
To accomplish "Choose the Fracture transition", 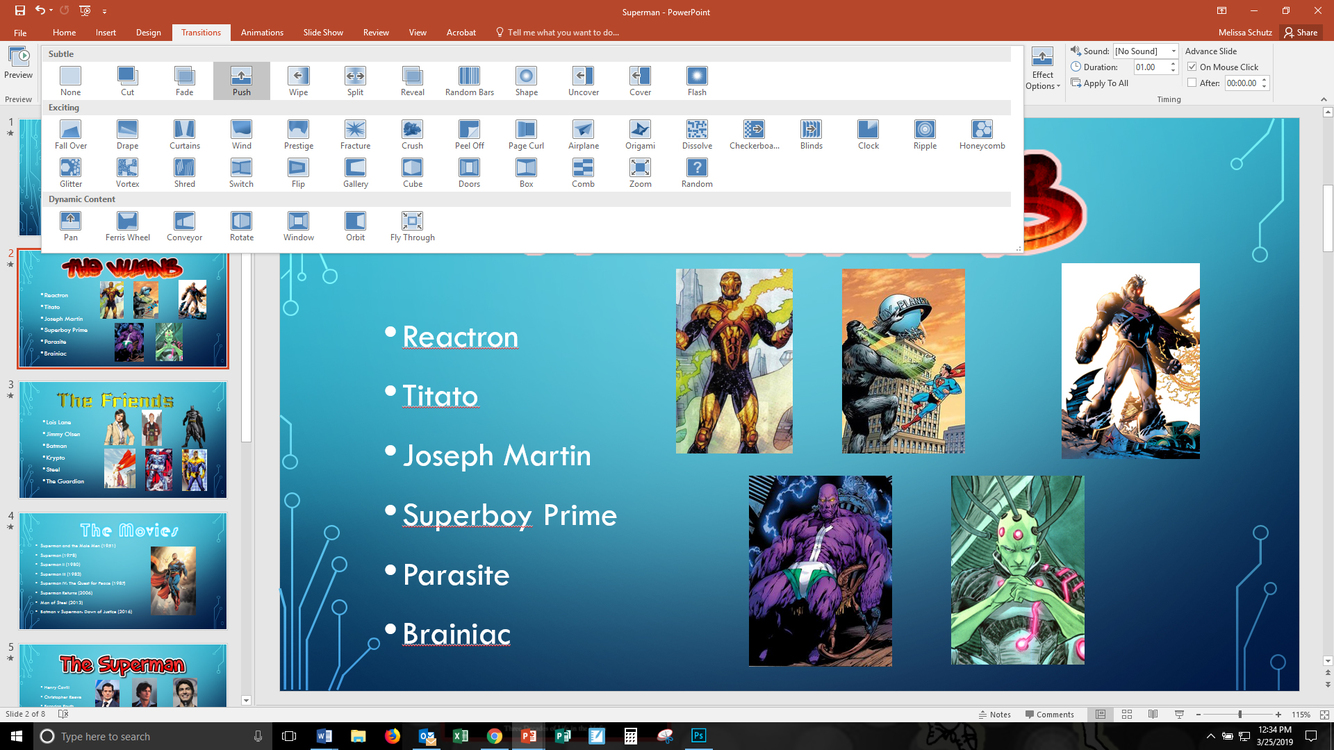I will 355,134.
